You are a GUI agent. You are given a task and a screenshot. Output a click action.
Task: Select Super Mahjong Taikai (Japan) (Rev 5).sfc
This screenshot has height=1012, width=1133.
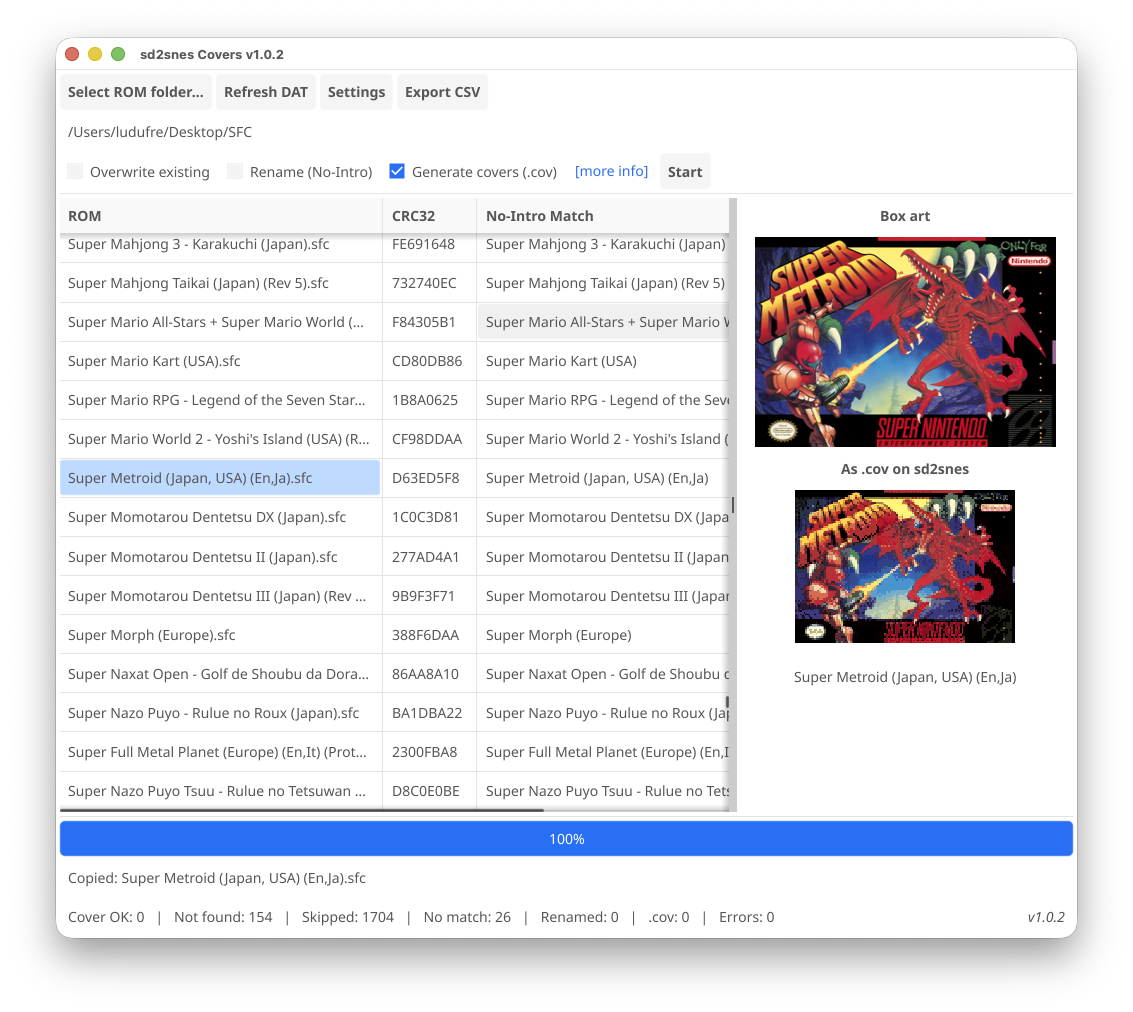click(220, 283)
